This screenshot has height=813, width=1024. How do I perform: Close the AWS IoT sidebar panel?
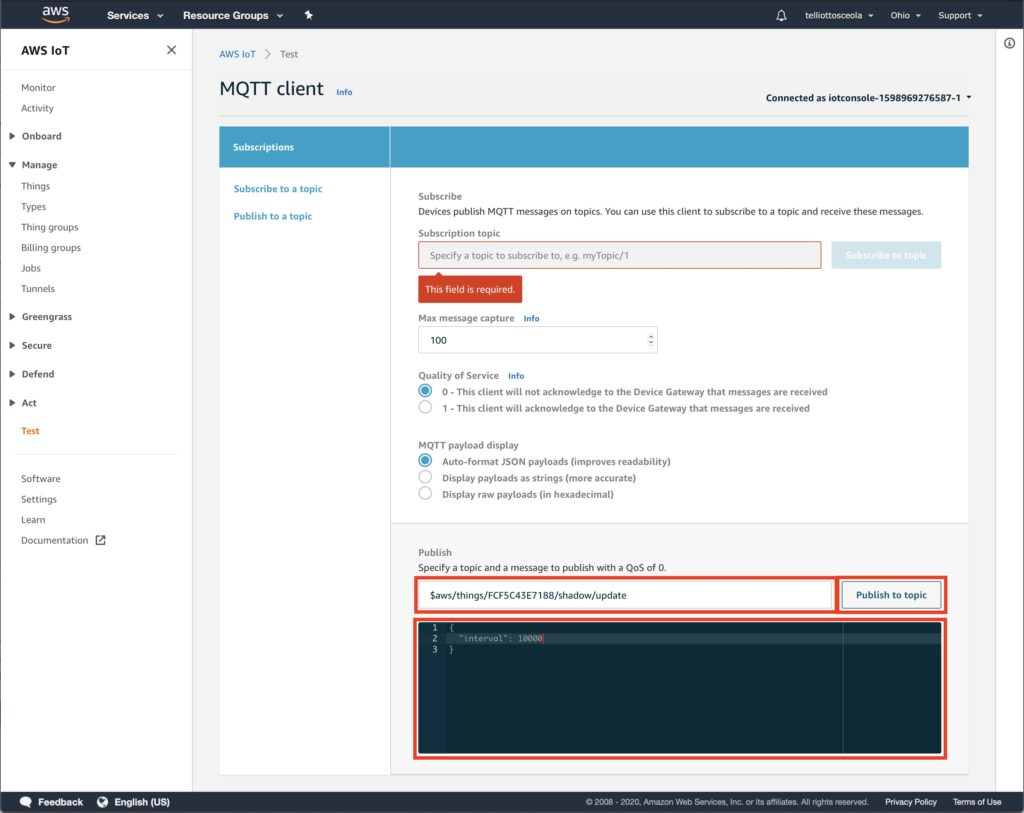pos(171,50)
